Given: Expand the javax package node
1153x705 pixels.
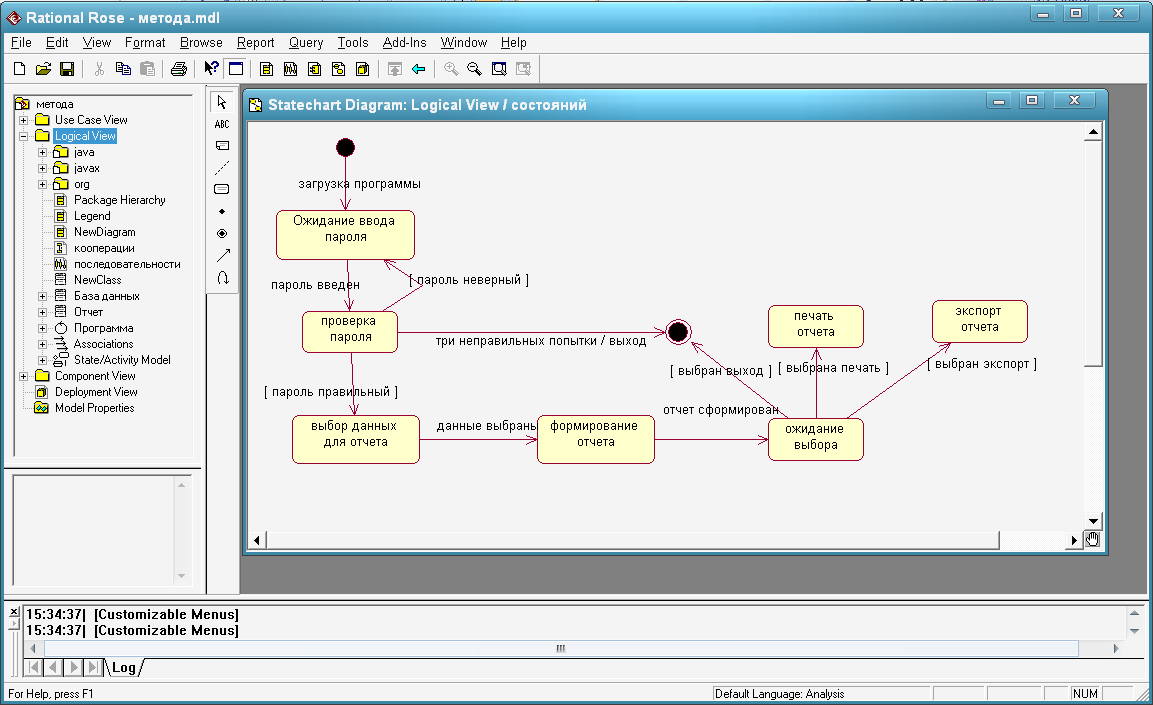Looking at the screenshot, I should [x=43, y=168].
